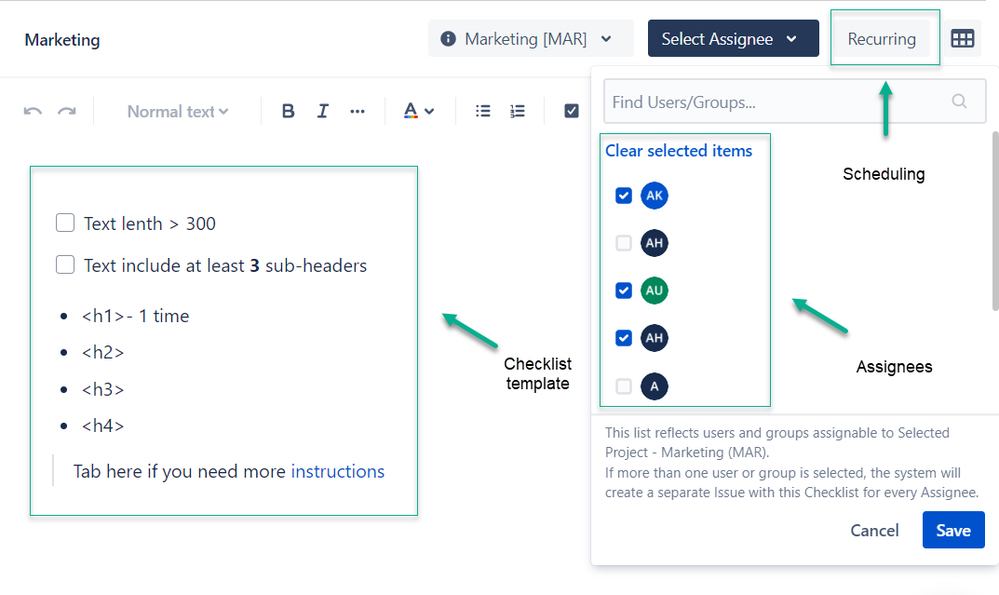Screen dimensions: 999x595
Task: Check the 'Text lenth > 300' item
Action: 65,223
